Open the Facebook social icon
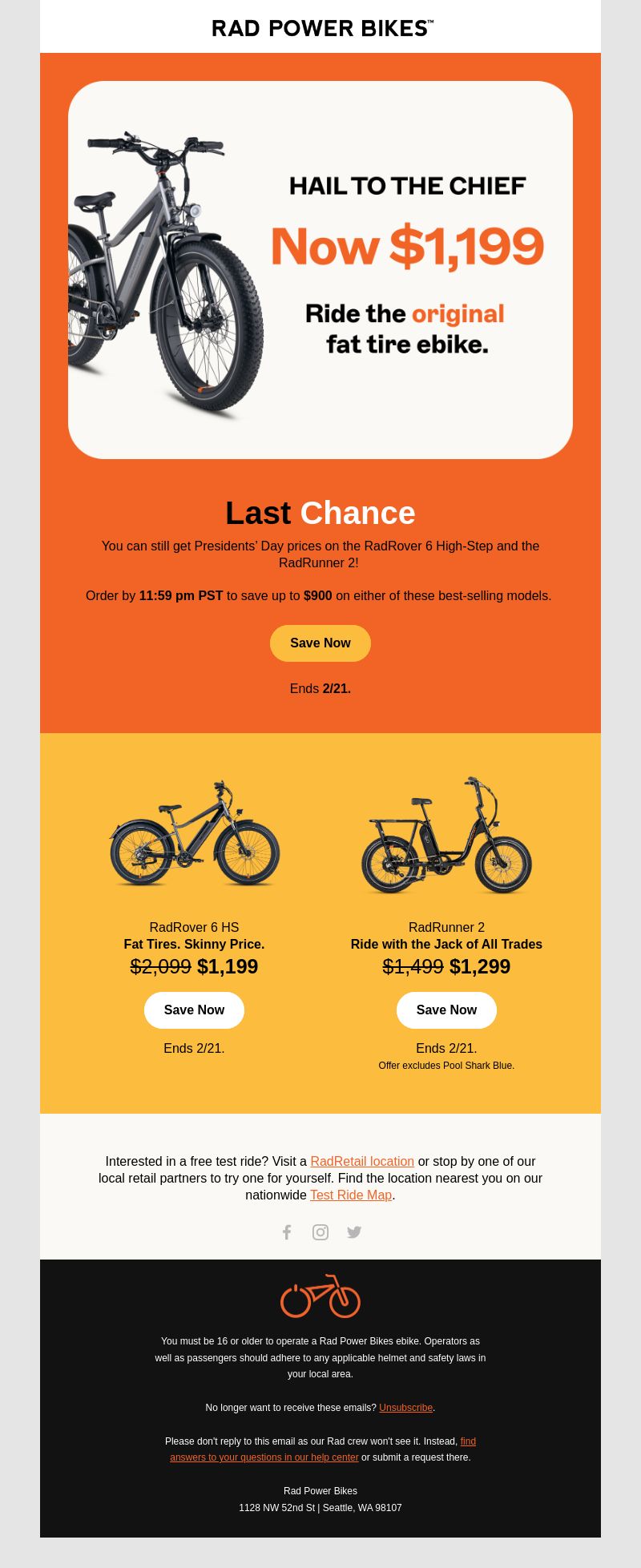 287,1232
